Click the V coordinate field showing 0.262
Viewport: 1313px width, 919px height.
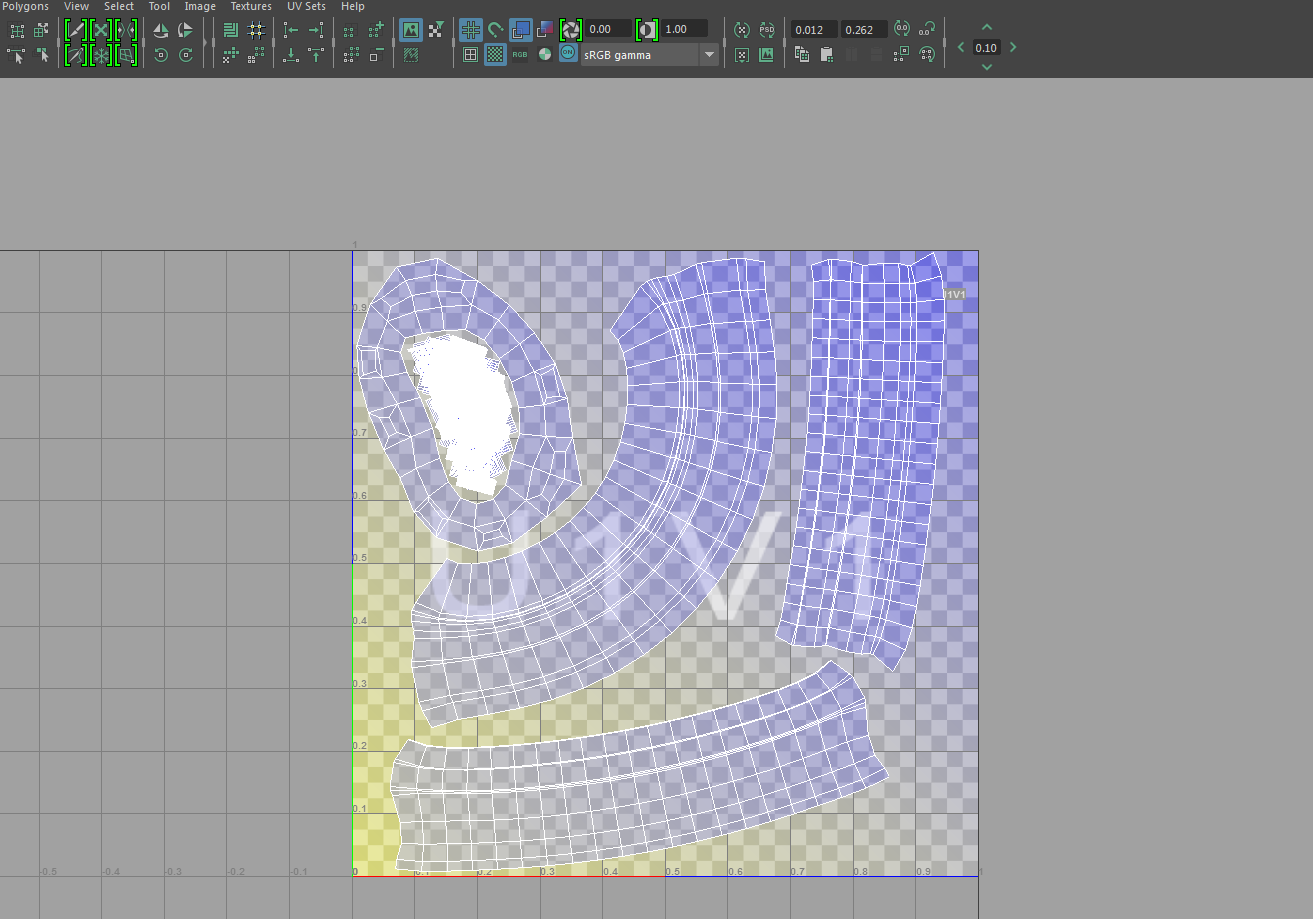[864, 30]
